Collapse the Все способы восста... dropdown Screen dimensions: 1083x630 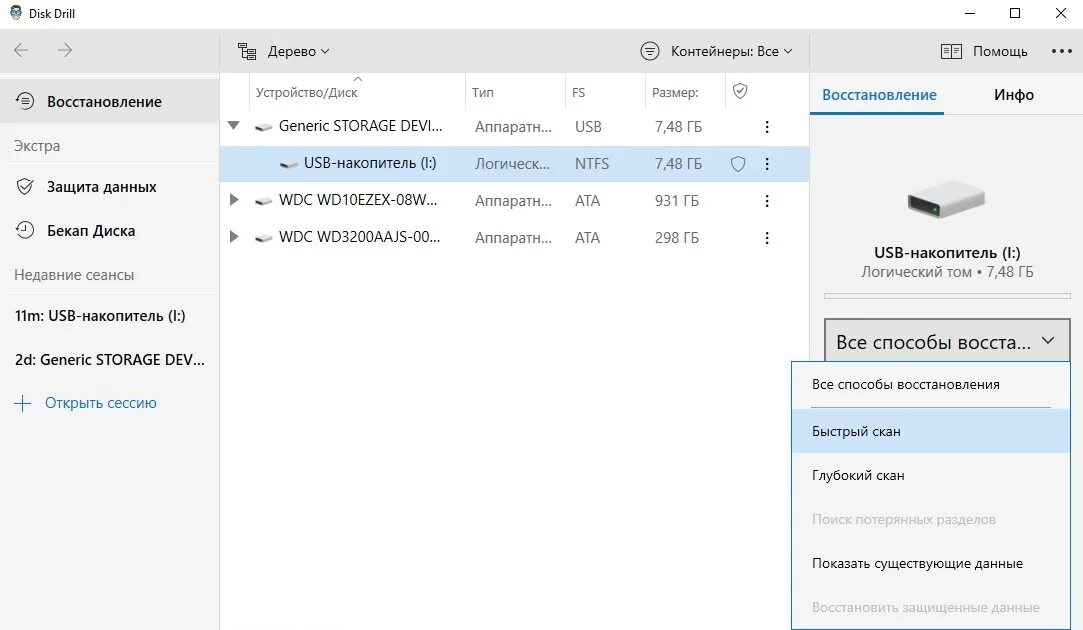point(947,341)
